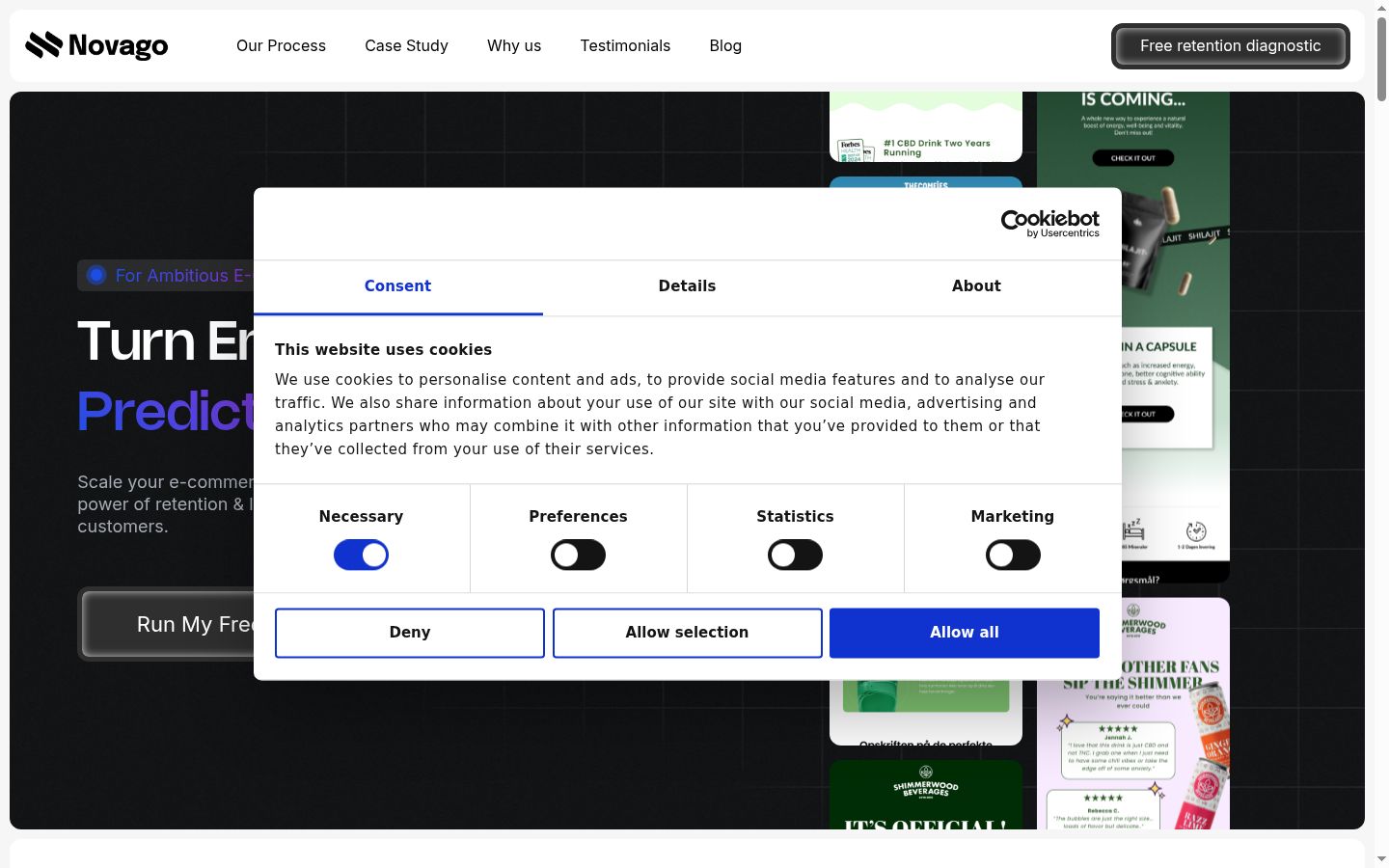The height and width of the screenshot is (868, 1389).
Task: Enable Preferences cookies switch
Action: tap(578, 555)
